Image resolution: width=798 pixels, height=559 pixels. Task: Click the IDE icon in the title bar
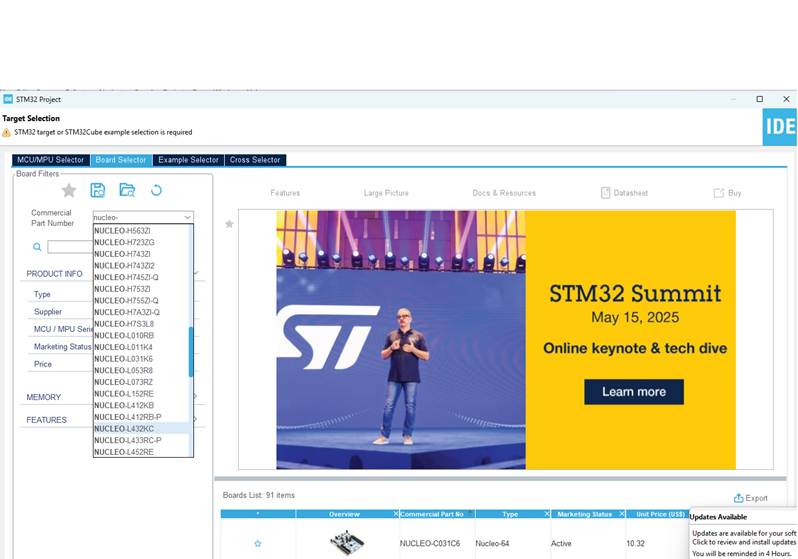(x=8, y=99)
